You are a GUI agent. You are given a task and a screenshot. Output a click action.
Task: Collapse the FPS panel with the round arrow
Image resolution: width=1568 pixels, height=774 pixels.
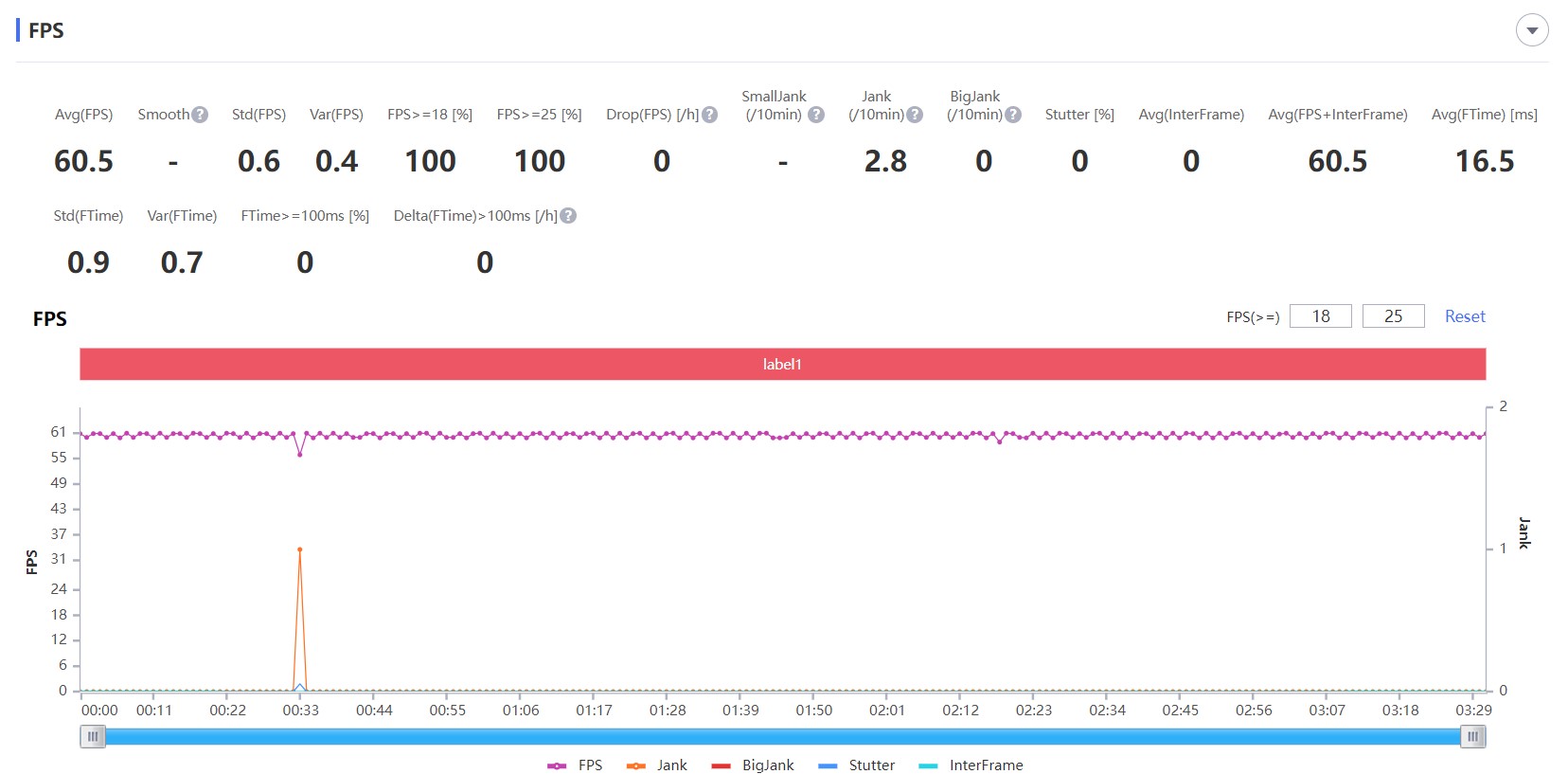[1532, 30]
